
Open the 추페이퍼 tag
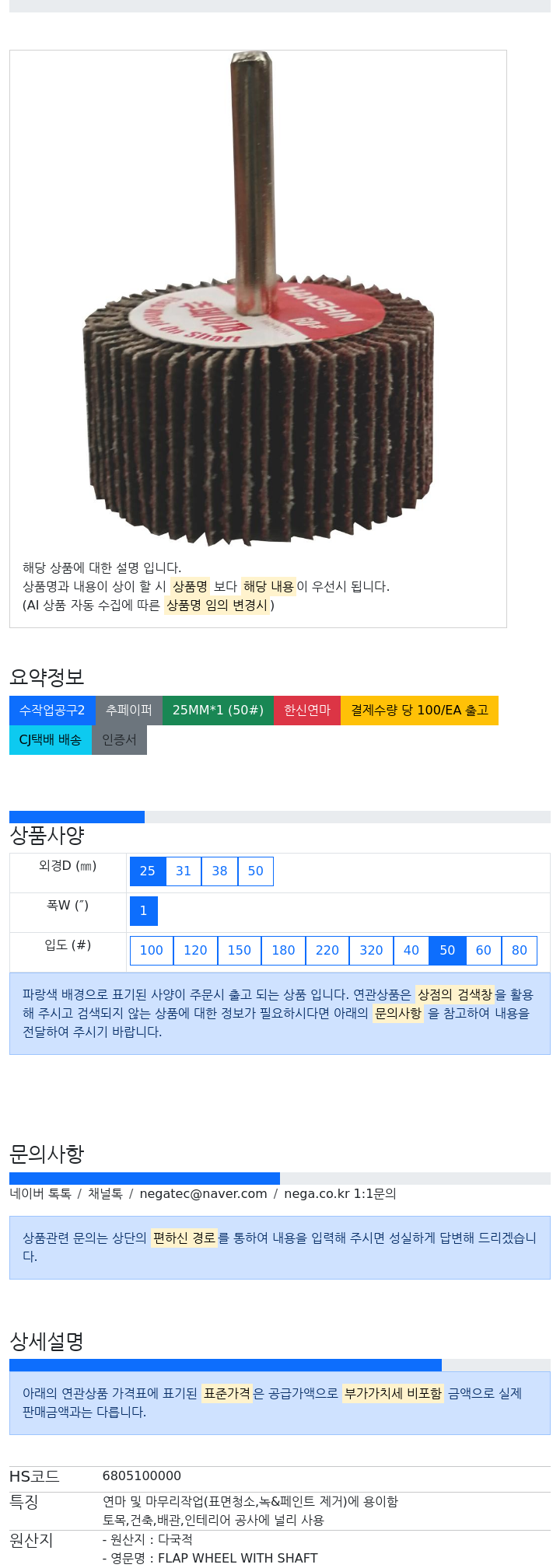[x=129, y=710]
